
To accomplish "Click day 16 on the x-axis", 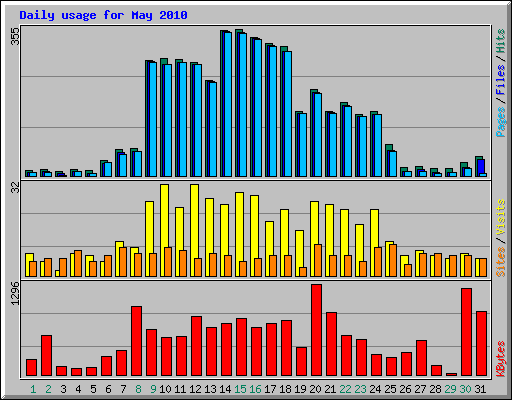I will [255, 389].
